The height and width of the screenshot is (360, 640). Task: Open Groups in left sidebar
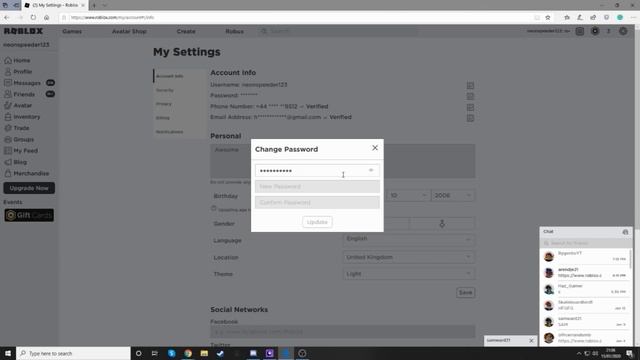19,140
